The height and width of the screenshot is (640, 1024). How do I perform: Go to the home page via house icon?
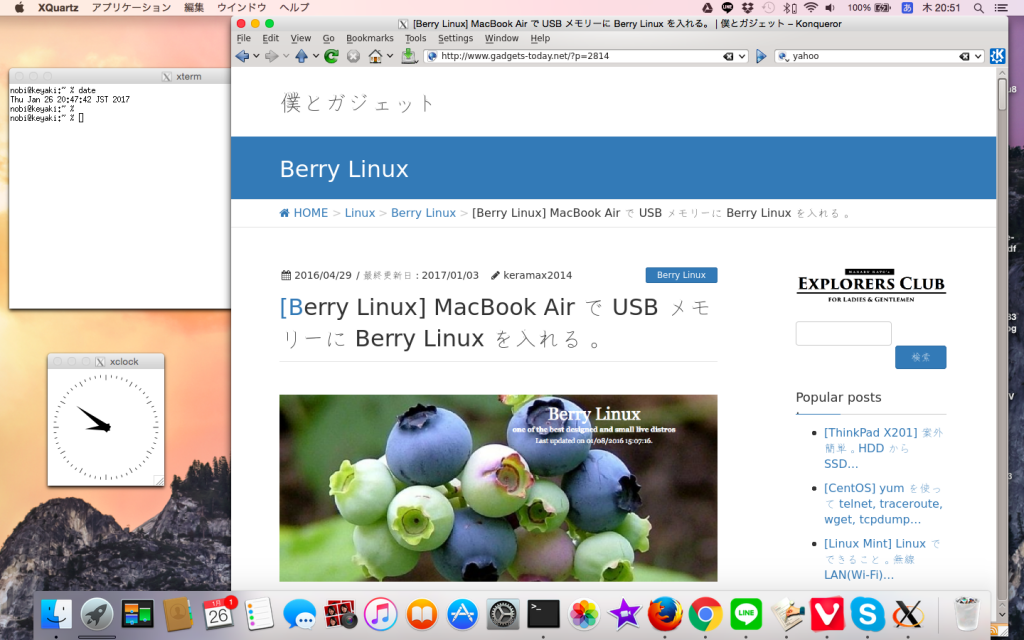click(376, 56)
